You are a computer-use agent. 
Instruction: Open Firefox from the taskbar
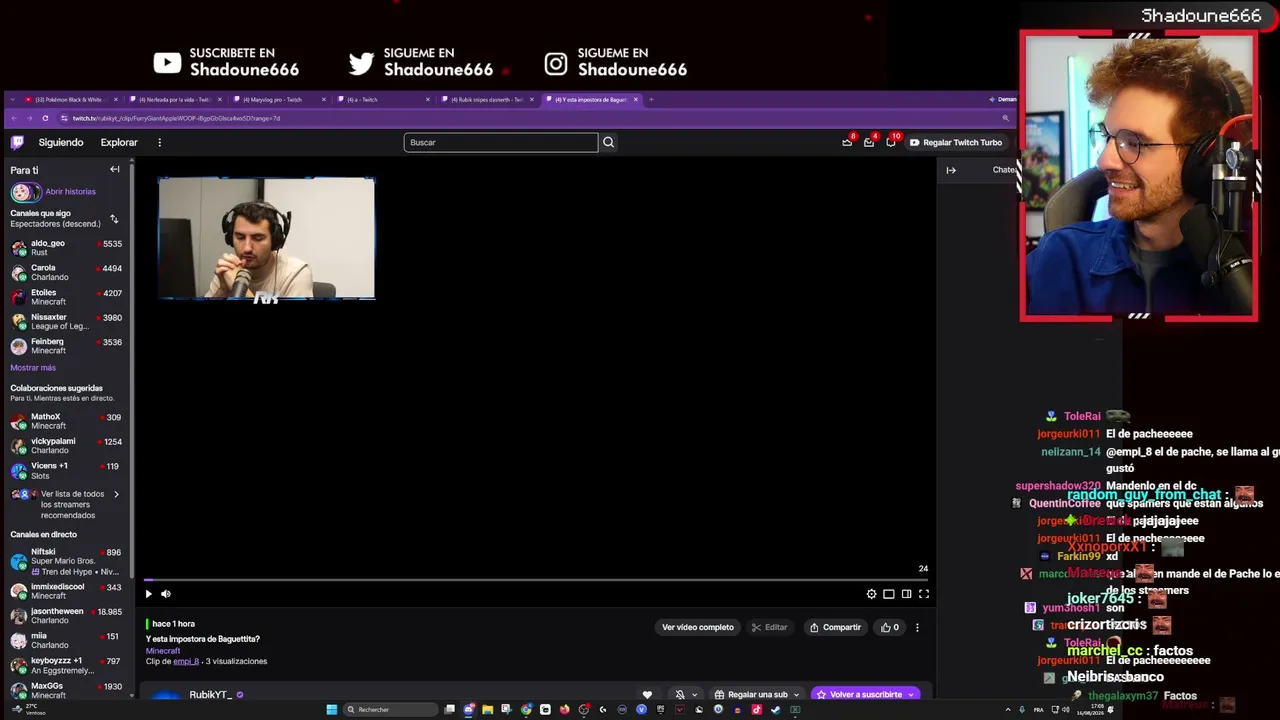(x=564, y=710)
